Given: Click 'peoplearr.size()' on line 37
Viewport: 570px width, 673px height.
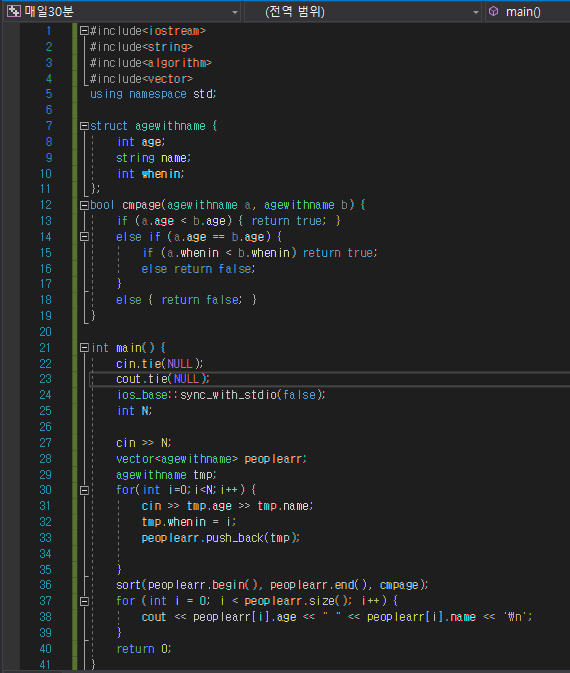Looking at the screenshot, I should [296, 601].
